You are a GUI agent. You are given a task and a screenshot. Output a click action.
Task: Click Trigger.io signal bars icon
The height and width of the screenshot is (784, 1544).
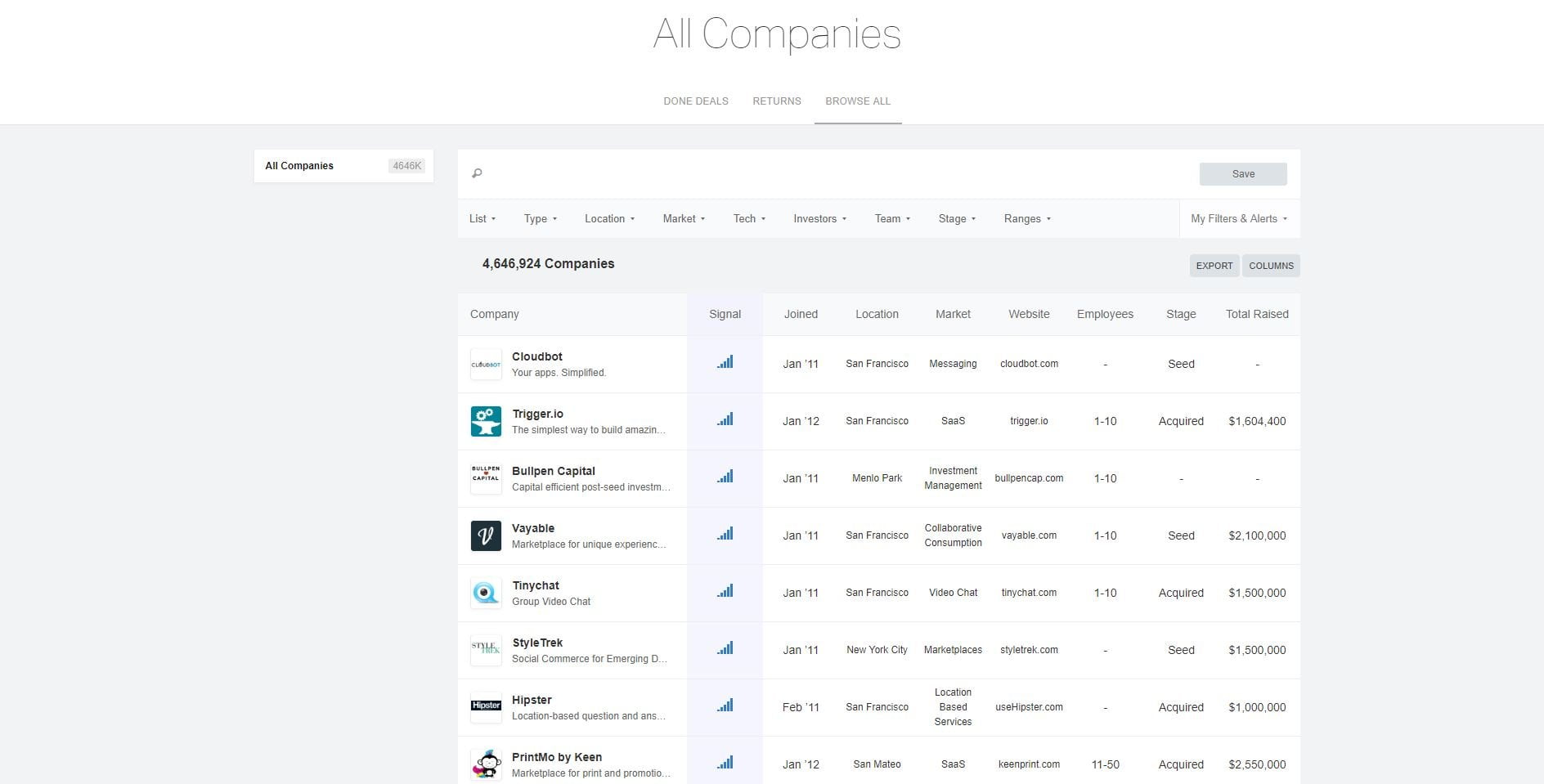point(725,419)
